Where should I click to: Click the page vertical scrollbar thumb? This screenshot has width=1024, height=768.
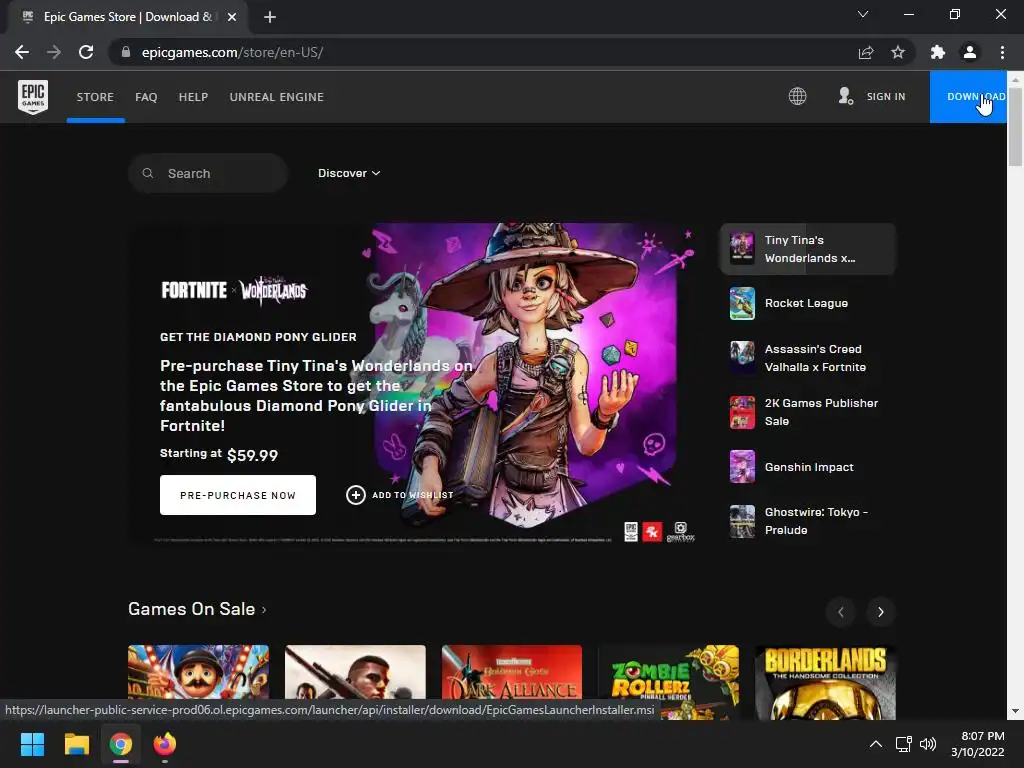pyautogui.click(x=1015, y=127)
